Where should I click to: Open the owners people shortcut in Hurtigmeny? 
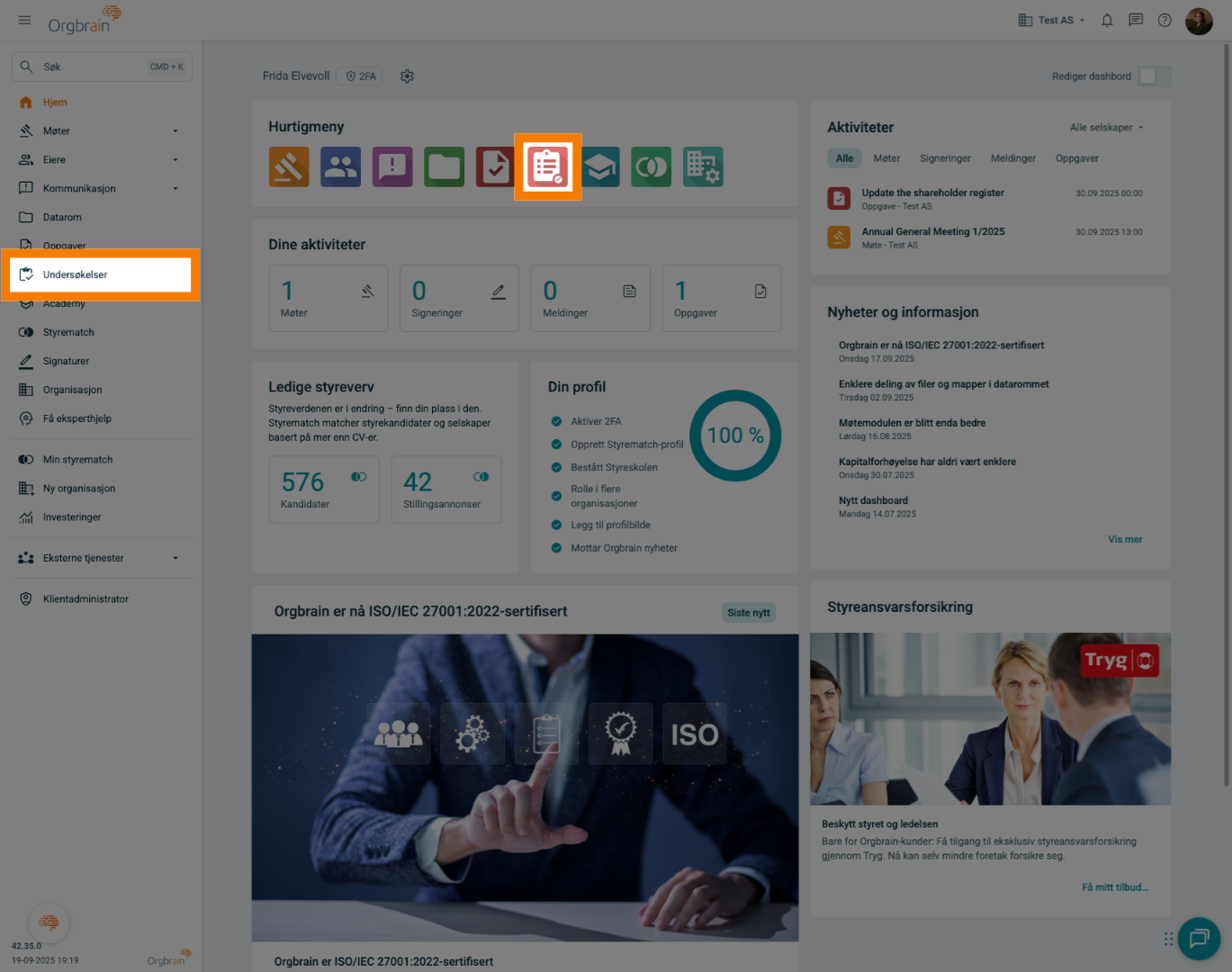pyautogui.click(x=341, y=166)
